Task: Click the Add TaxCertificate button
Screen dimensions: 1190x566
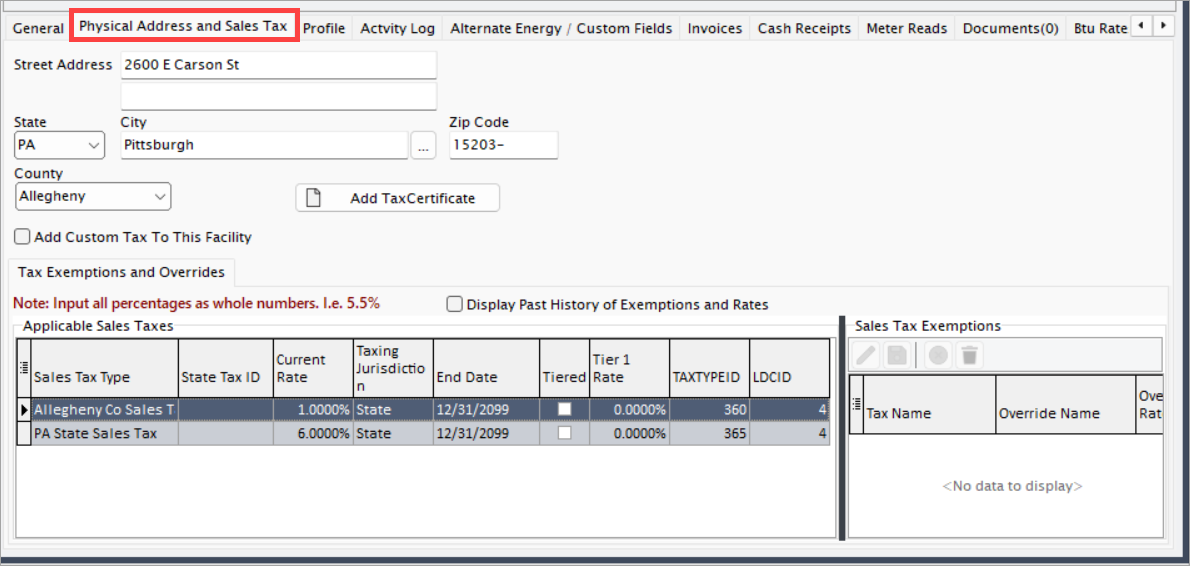Action: pyautogui.click(x=398, y=198)
